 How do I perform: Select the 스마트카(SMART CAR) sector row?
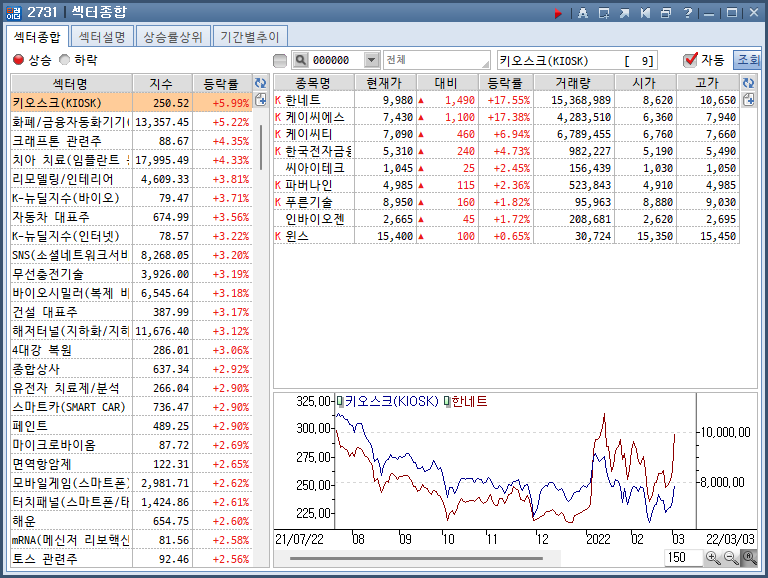(x=131, y=407)
